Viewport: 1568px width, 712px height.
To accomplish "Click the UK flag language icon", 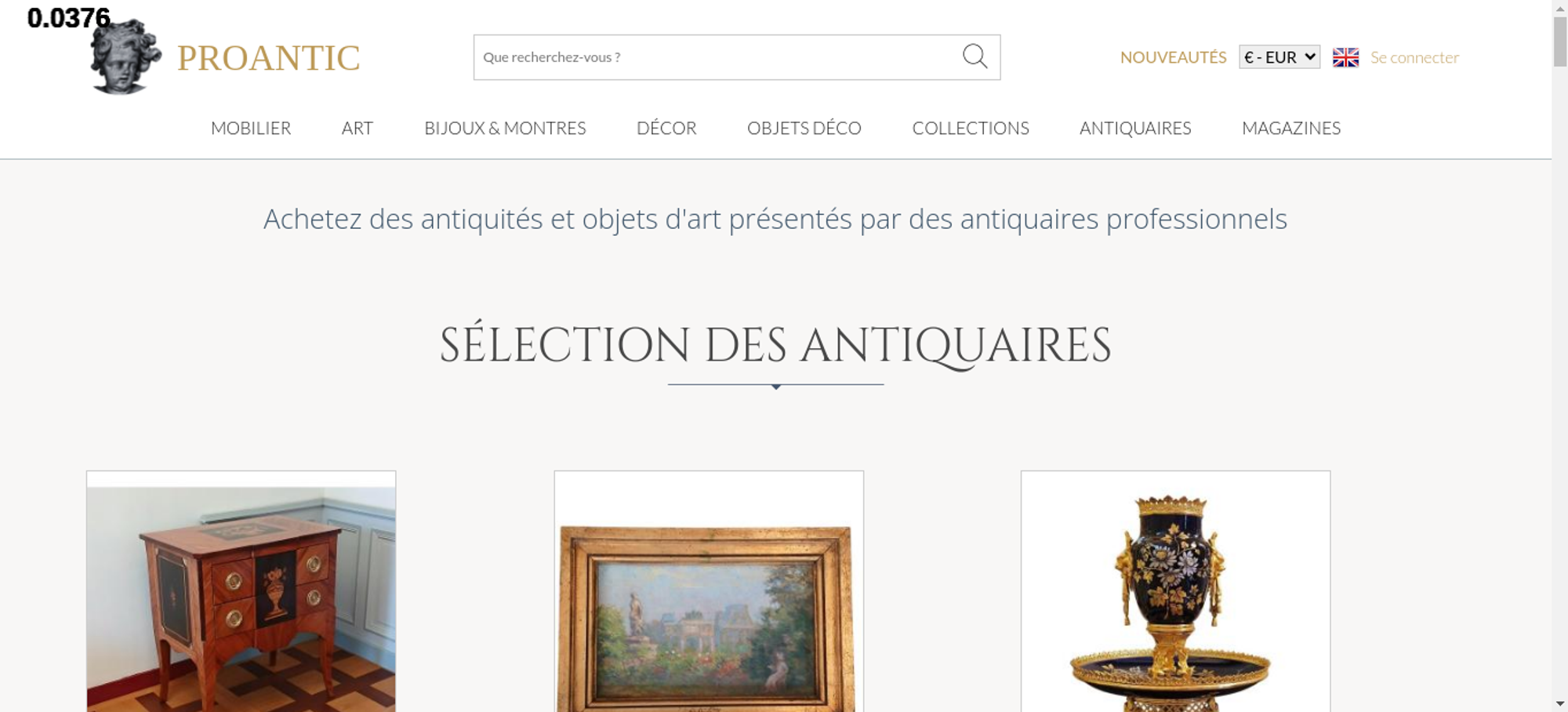I will (x=1345, y=57).
